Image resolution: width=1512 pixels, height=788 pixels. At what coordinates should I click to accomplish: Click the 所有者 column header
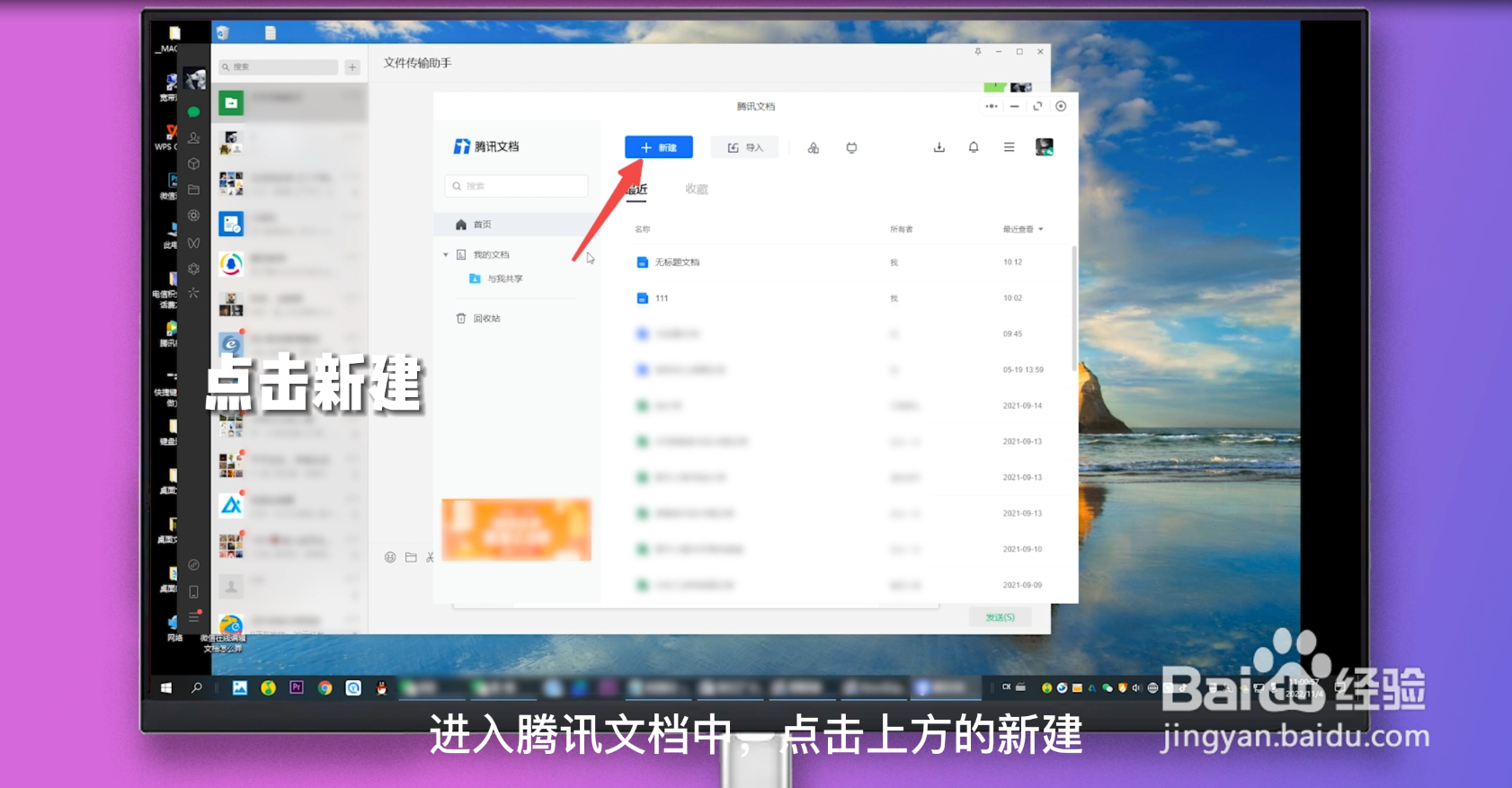click(x=901, y=229)
